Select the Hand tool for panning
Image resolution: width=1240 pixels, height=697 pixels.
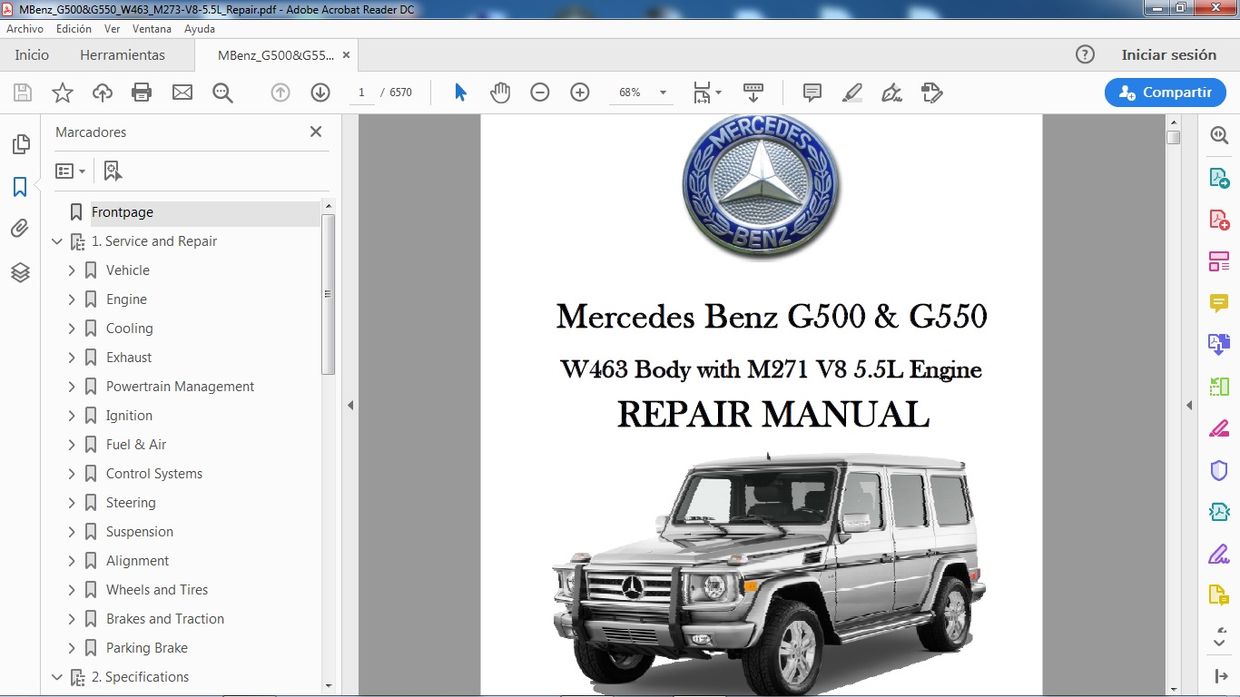(500, 92)
